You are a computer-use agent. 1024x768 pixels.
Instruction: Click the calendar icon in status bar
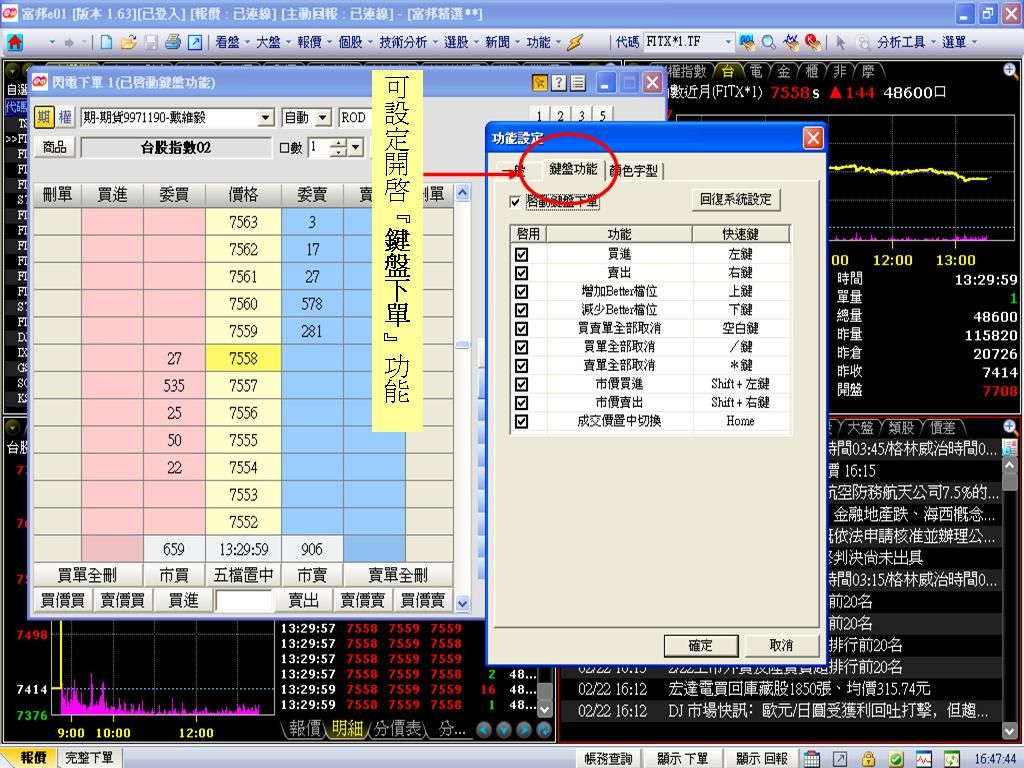pyautogui.click(x=811, y=758)
